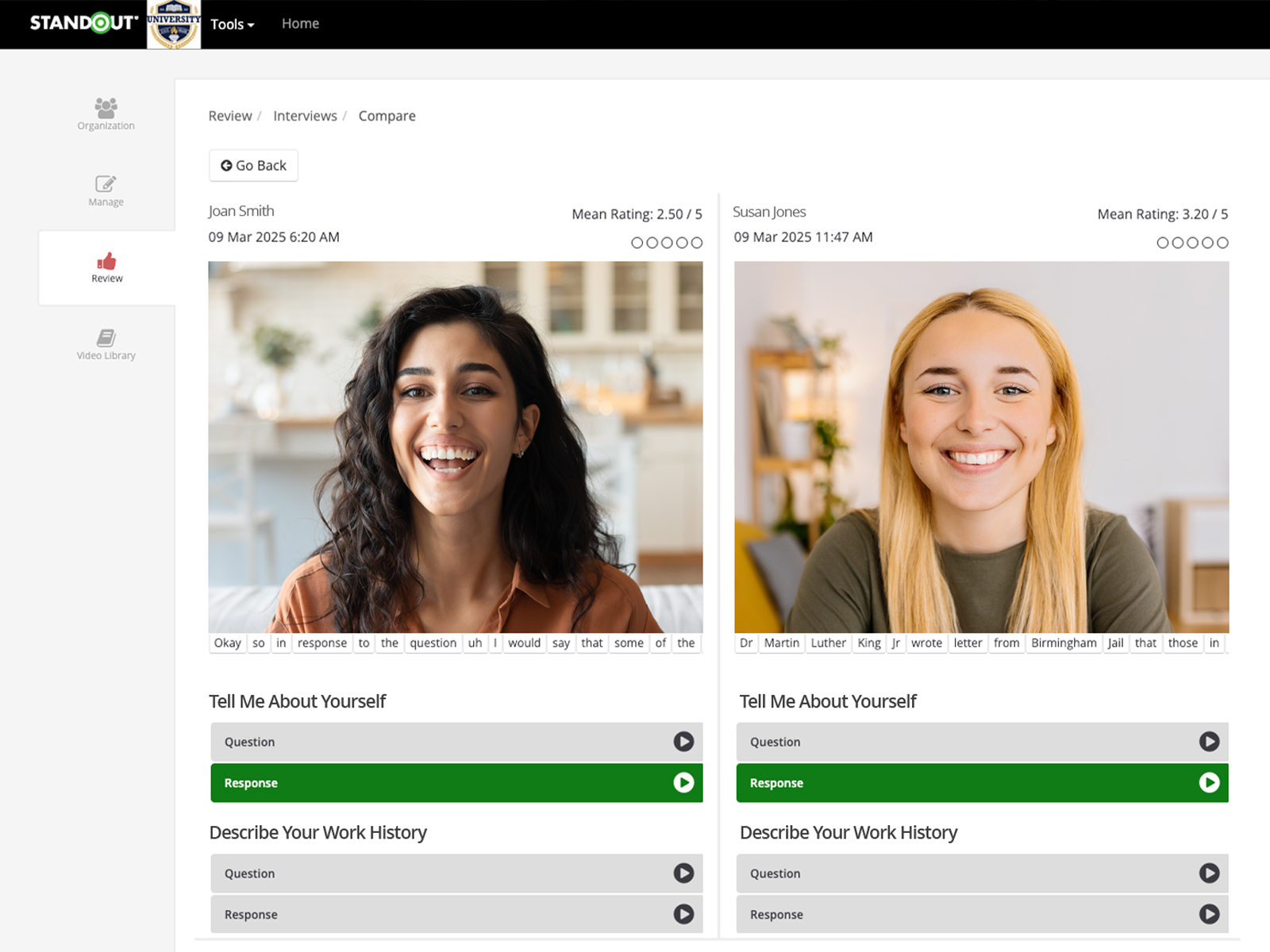Click the Go Back button
1270x952 pixels.
coord(253,166)
